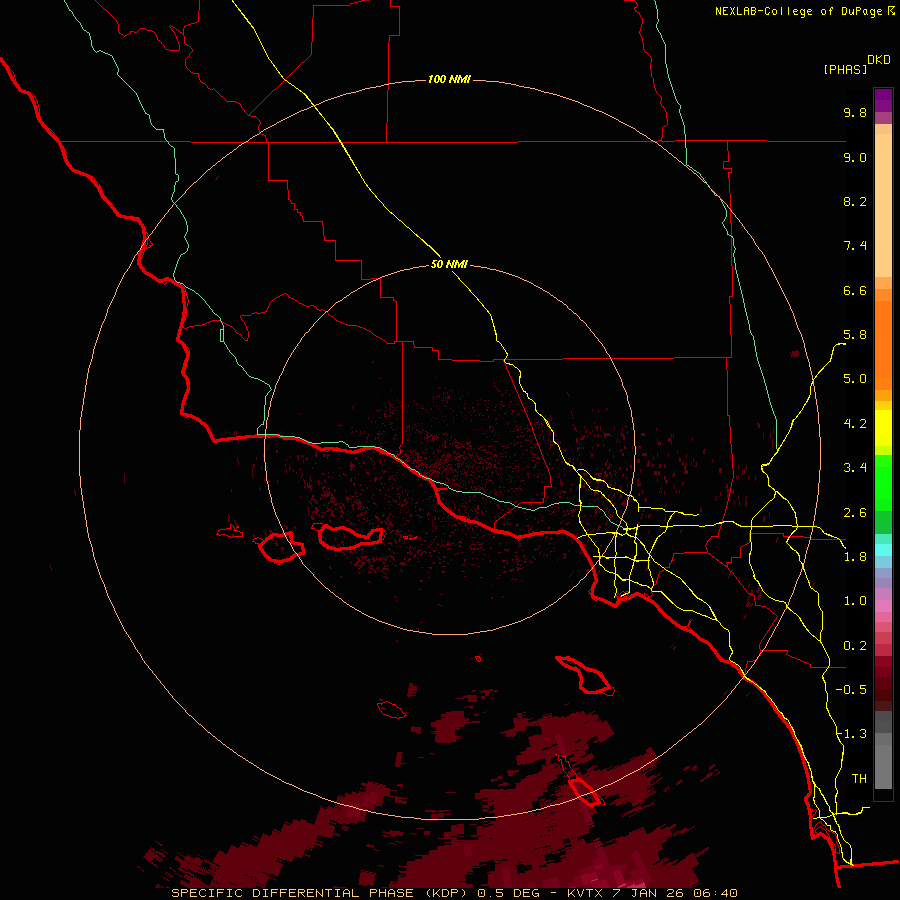Click the 8.2 value on the legend

coord(855,201)
